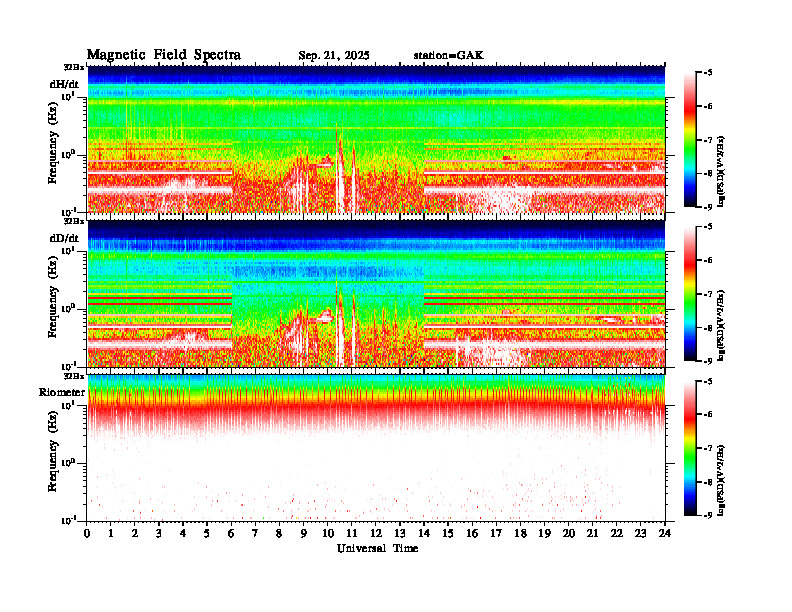Click the log(PSD) label beside dH/dt color bar

click(722, 171)
